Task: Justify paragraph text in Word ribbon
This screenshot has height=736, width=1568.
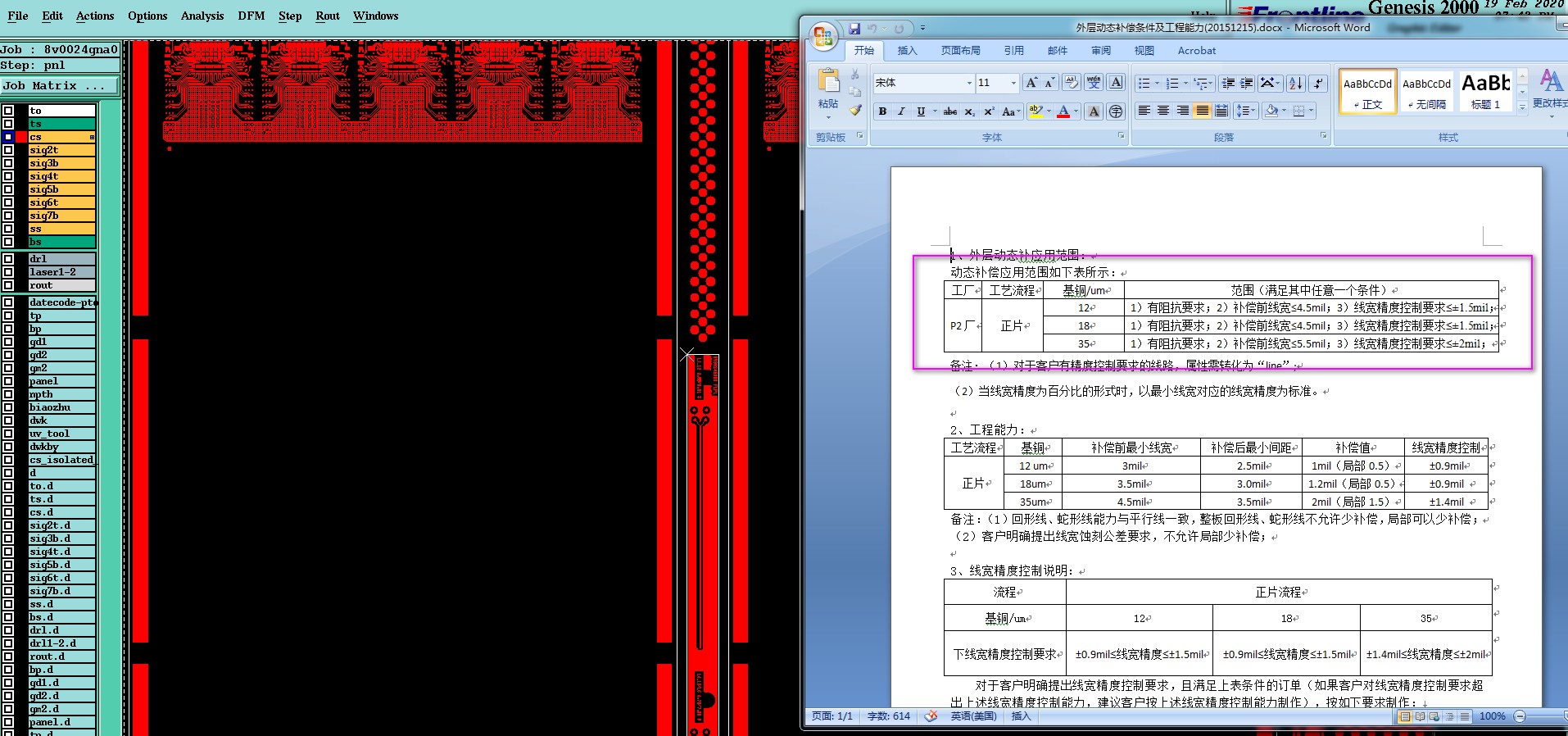Action: point(1202,111)
